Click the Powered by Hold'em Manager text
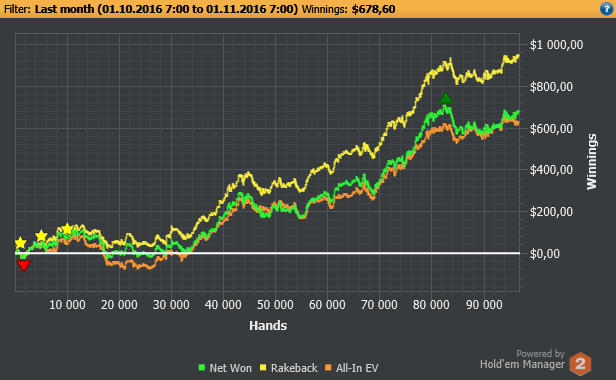The image size is (616, 380). [x=522, y=360]
